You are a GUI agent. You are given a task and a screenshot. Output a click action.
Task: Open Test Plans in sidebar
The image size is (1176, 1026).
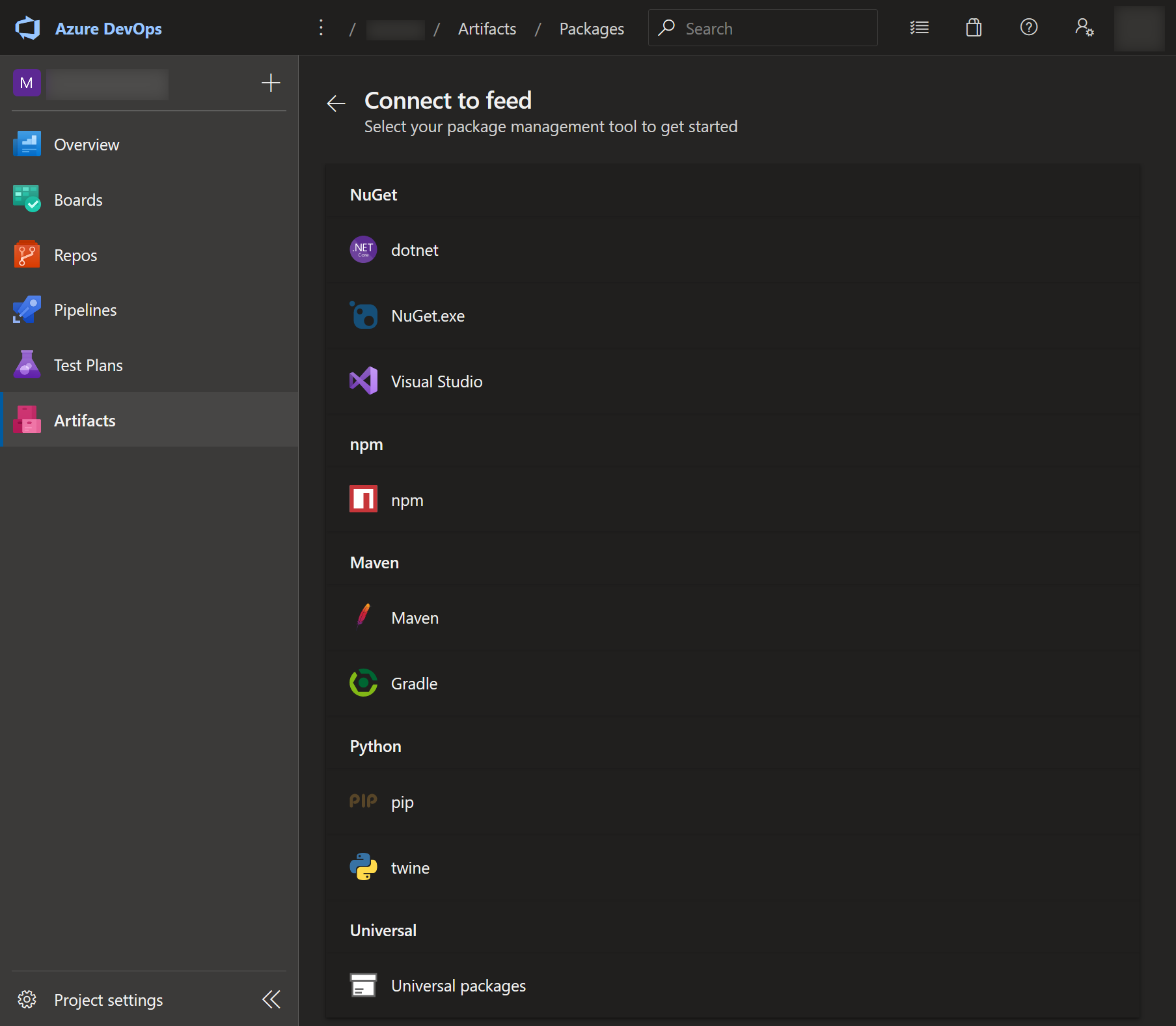[149, 365]
